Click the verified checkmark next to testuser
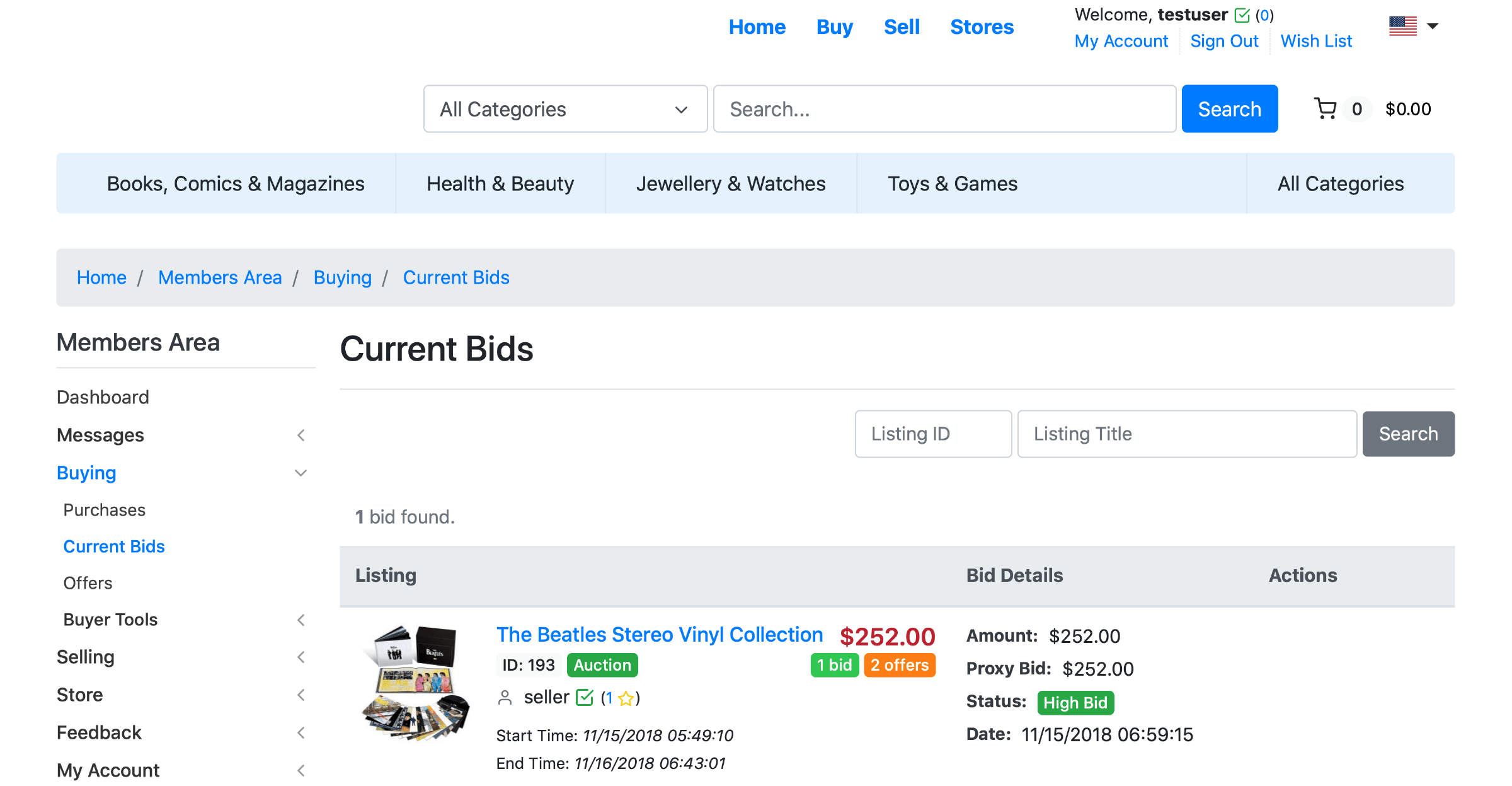Viewport: 1512px width, 786px height. (1242, 15)
